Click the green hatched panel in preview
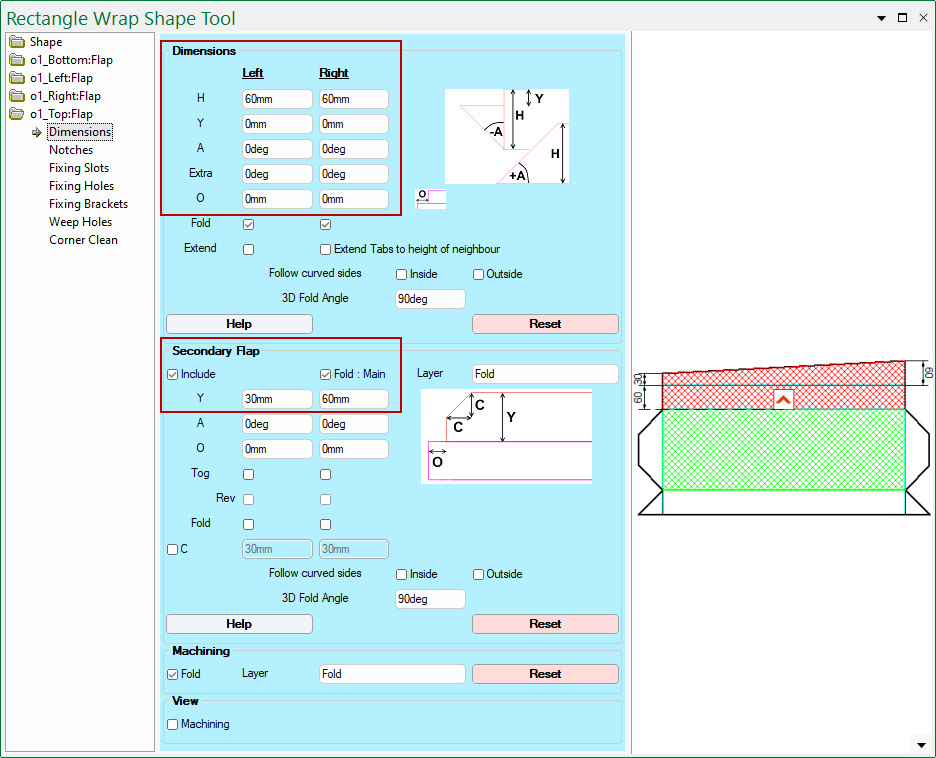 [x=784, y=449]
